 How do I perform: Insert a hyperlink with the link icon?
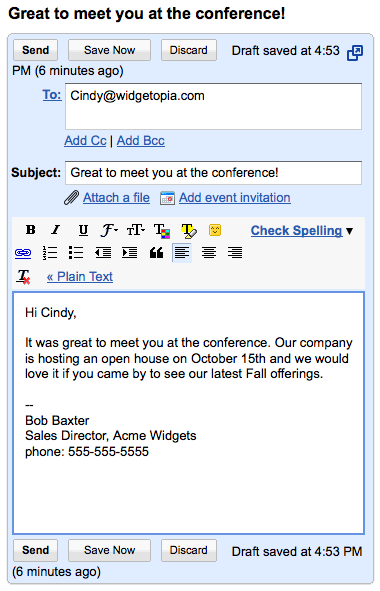[x=23, y=253]
